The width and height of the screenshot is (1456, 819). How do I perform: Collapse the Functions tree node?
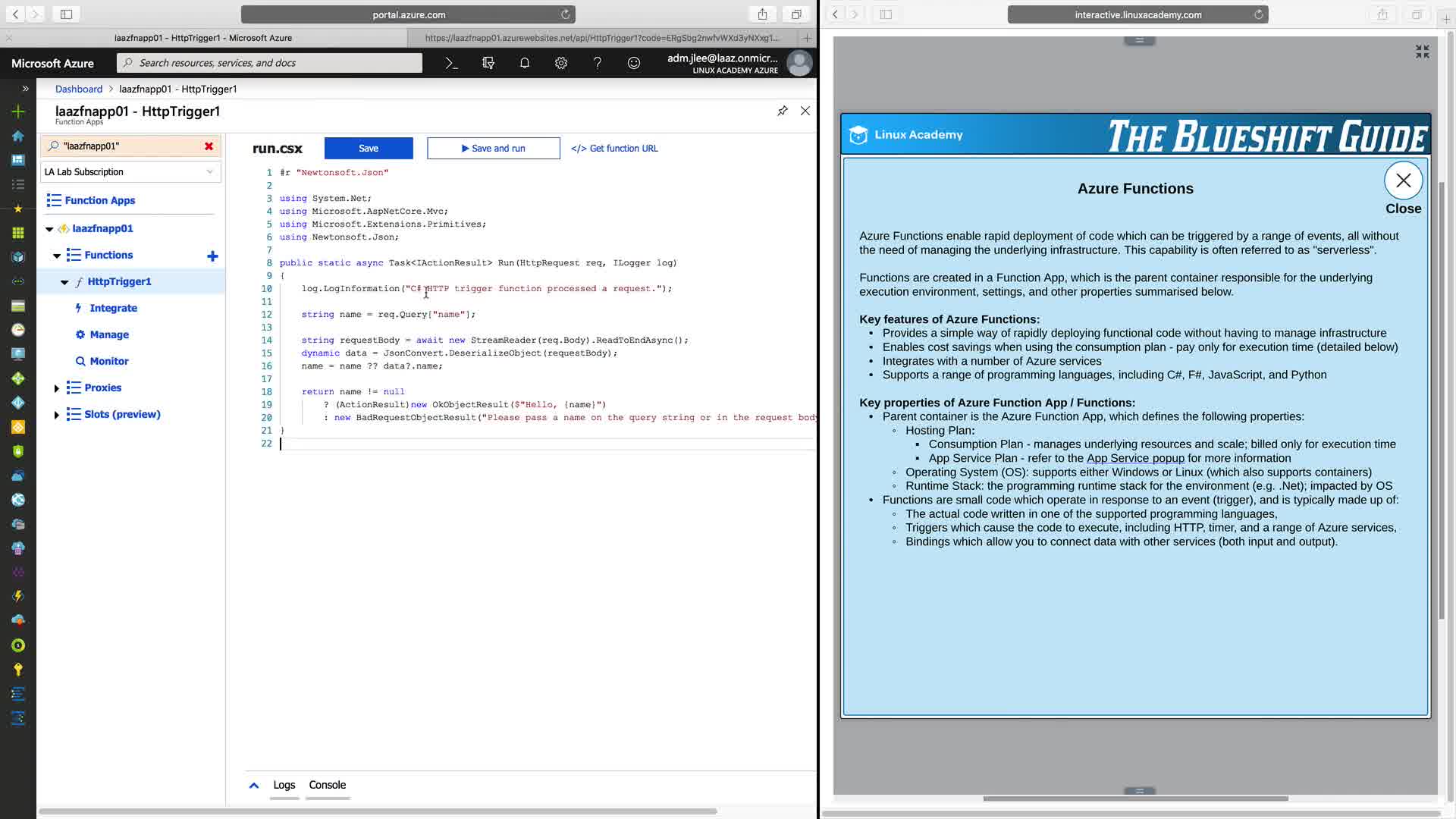pos(57,256)
